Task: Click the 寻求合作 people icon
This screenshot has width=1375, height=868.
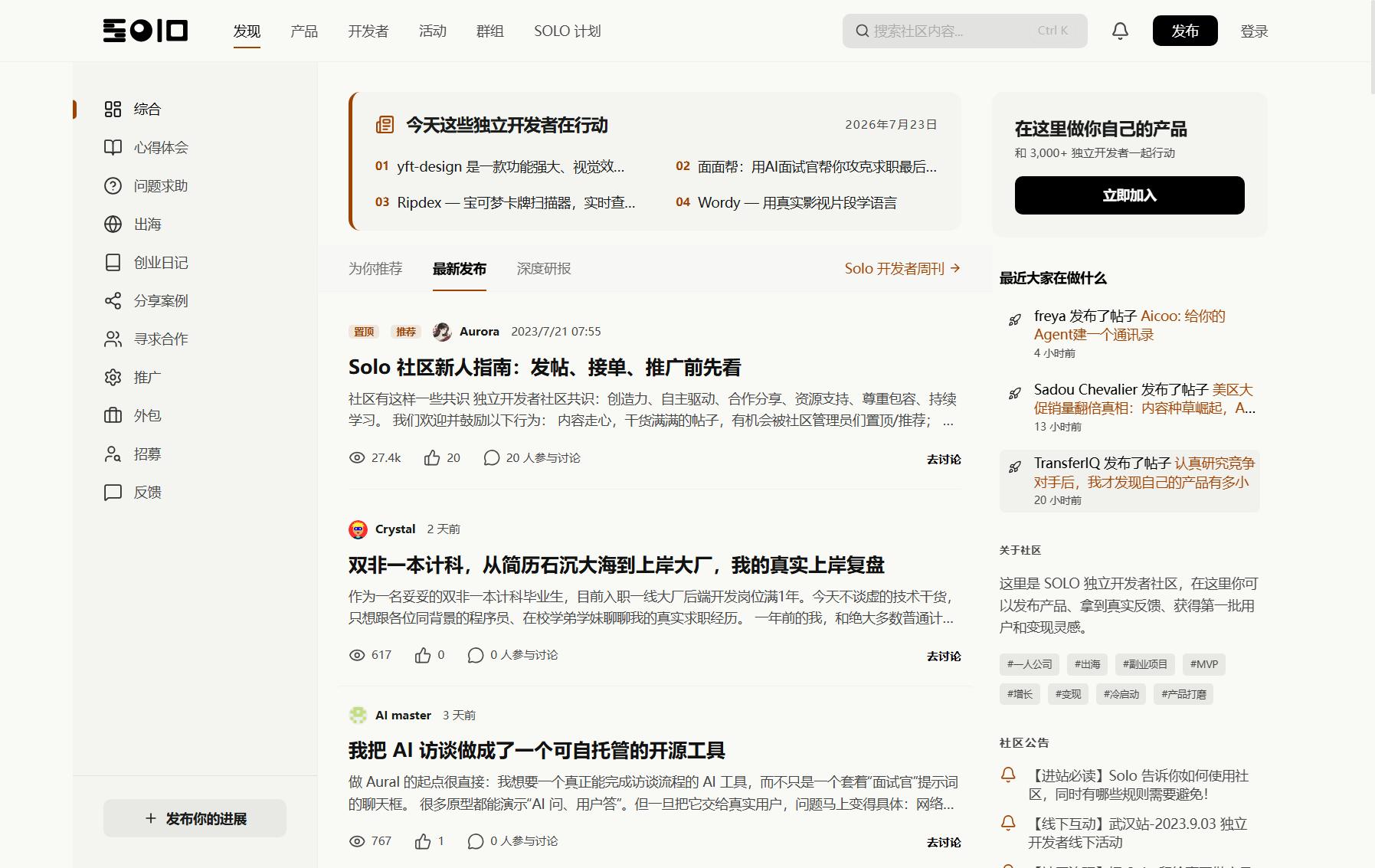Action: (113, 339)
